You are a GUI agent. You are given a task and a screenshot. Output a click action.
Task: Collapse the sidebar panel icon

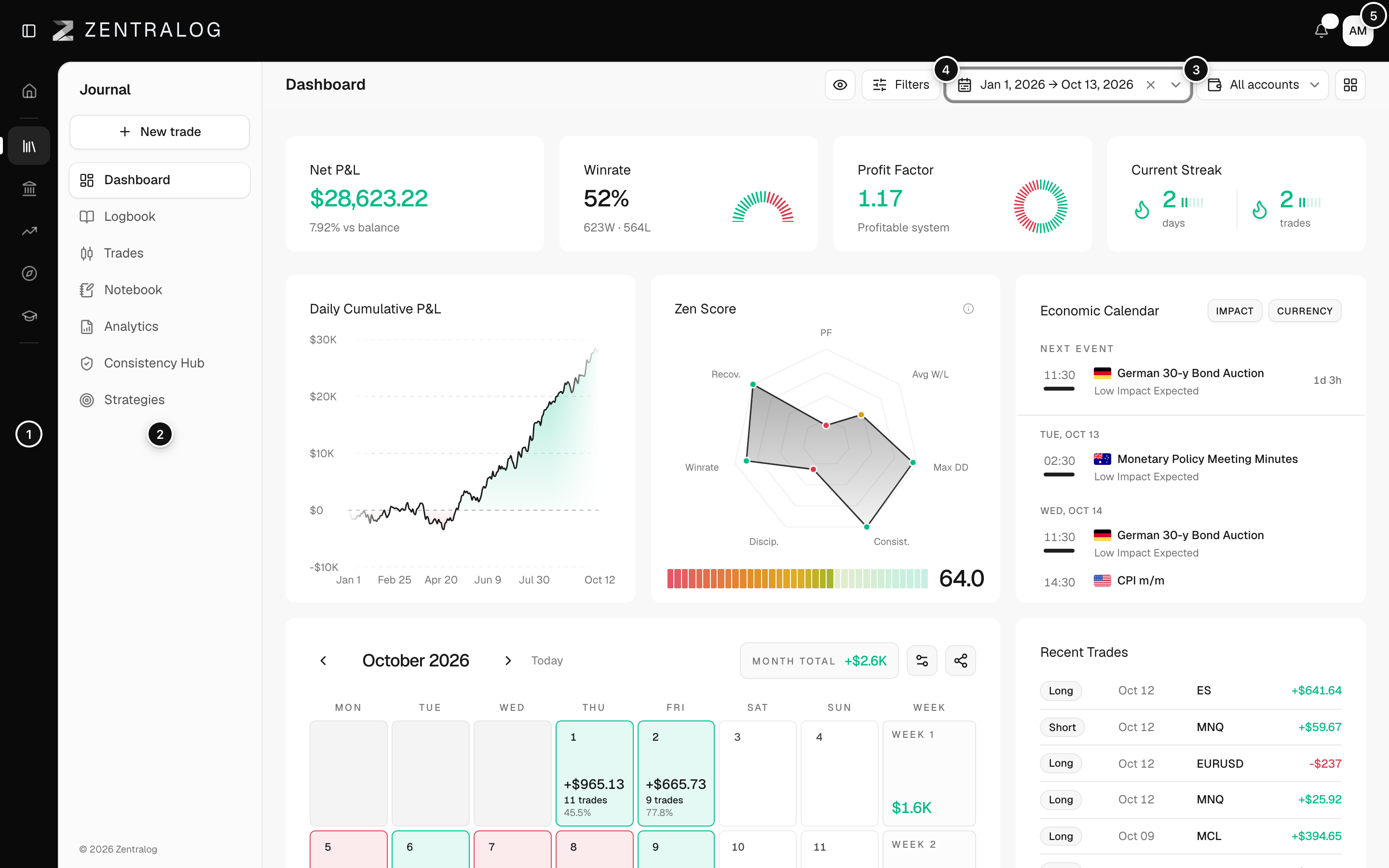(x=29, y=30)
